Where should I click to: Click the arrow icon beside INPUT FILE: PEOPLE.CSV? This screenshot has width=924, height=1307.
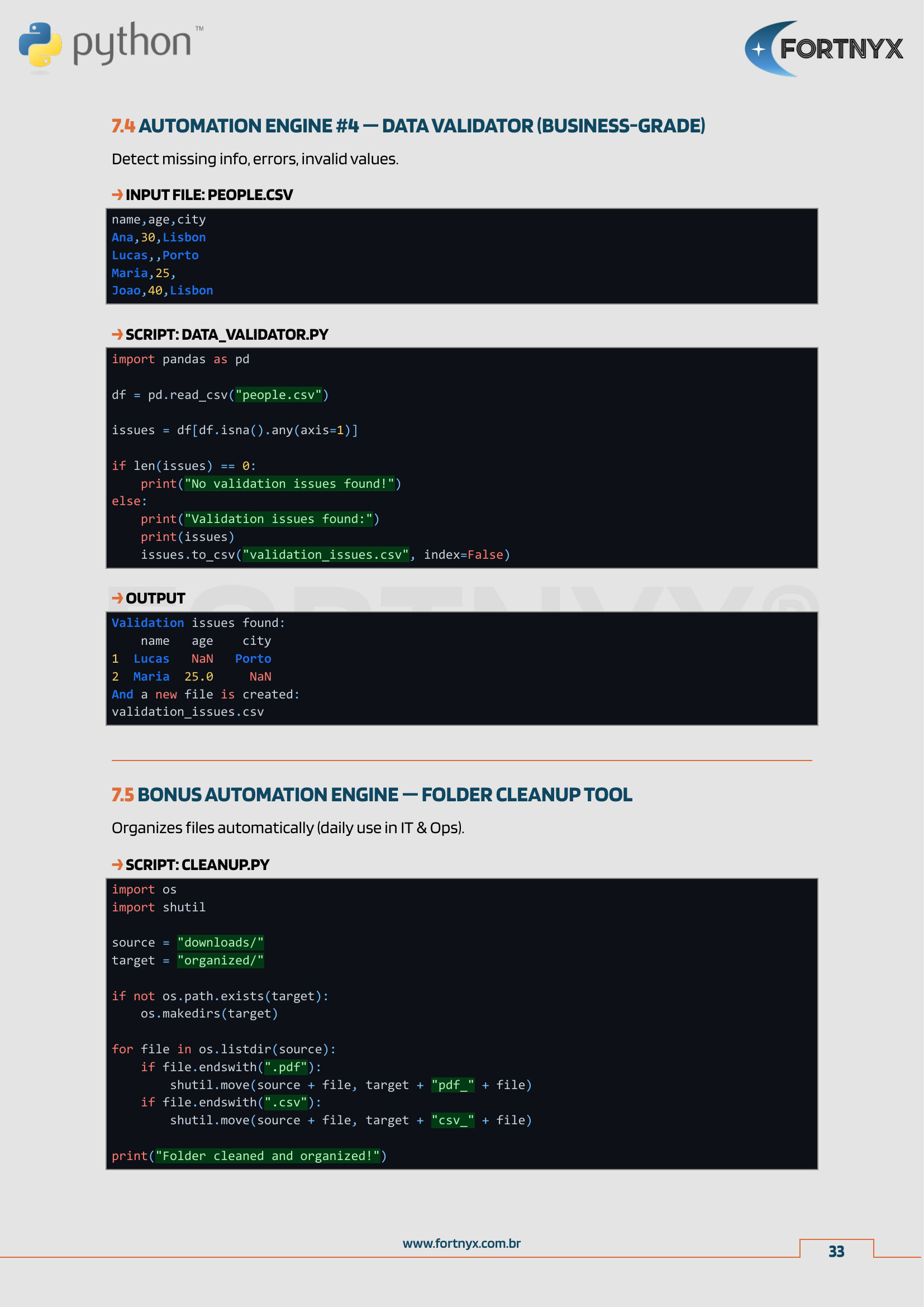click(117, 194)
